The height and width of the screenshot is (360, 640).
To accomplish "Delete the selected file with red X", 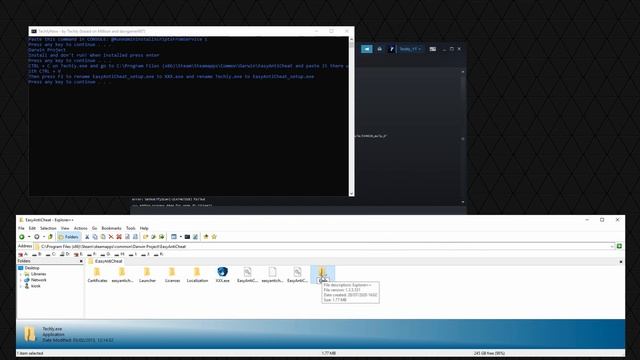I will point(111,237).
